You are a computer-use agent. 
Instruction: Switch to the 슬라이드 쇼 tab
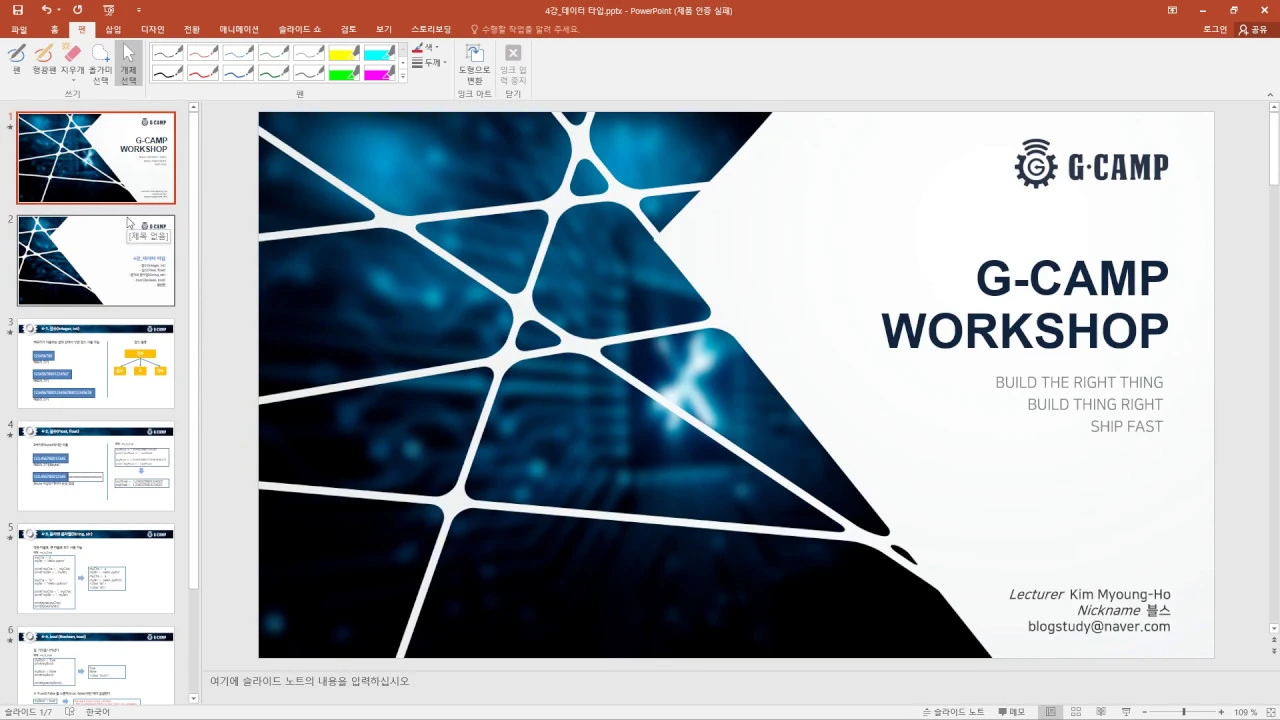pyautogui.click(x=300, y=30)
